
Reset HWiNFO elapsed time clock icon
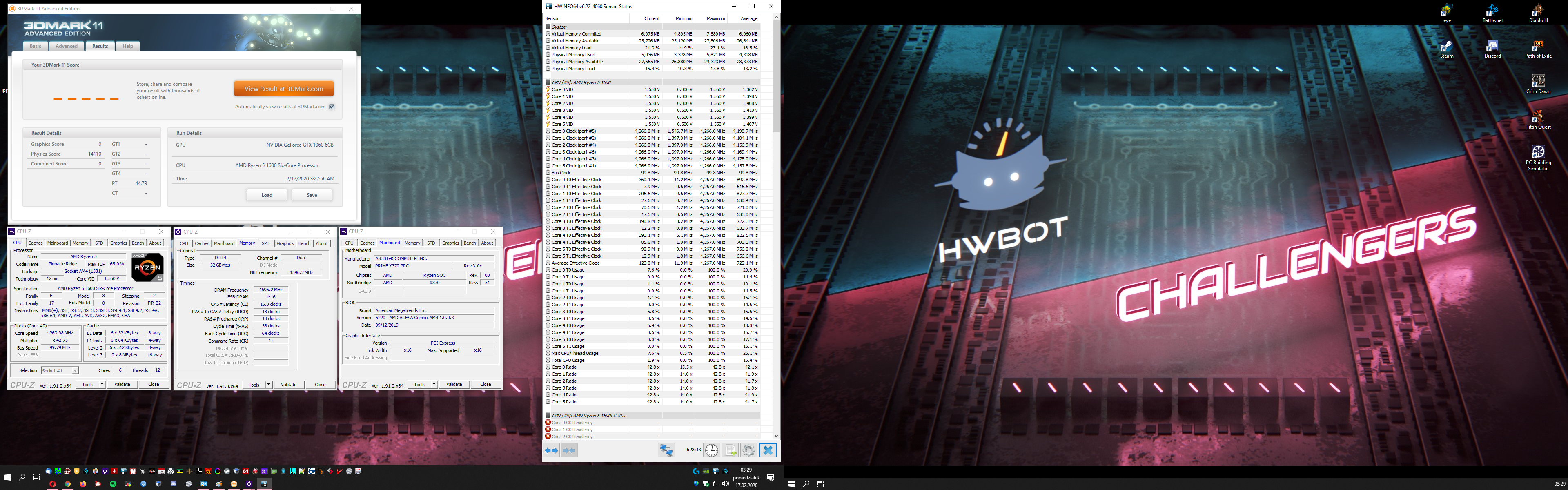tap(712, 450)
